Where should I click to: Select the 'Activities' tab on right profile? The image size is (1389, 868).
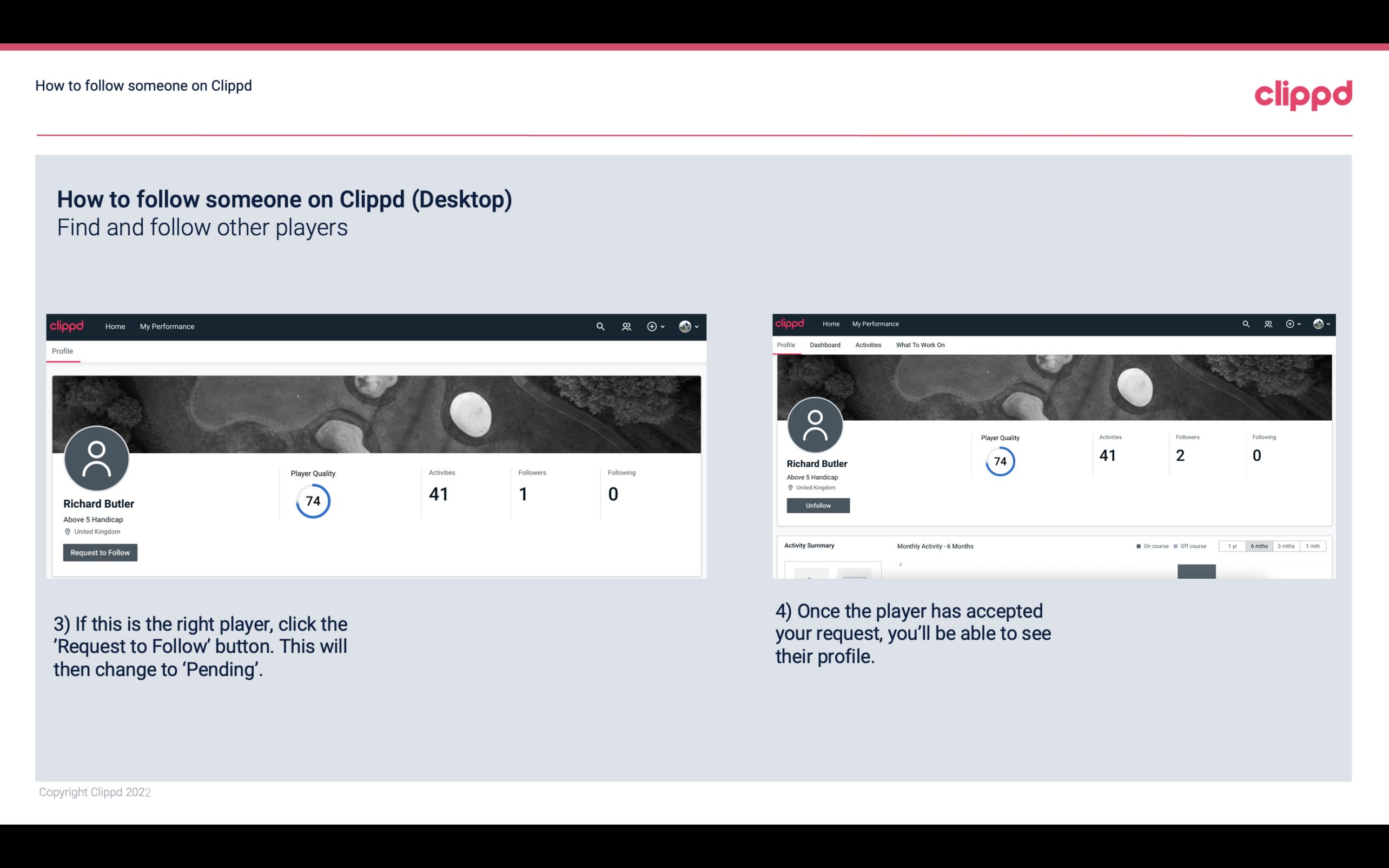pyautogui.click(x=867, y=345)
